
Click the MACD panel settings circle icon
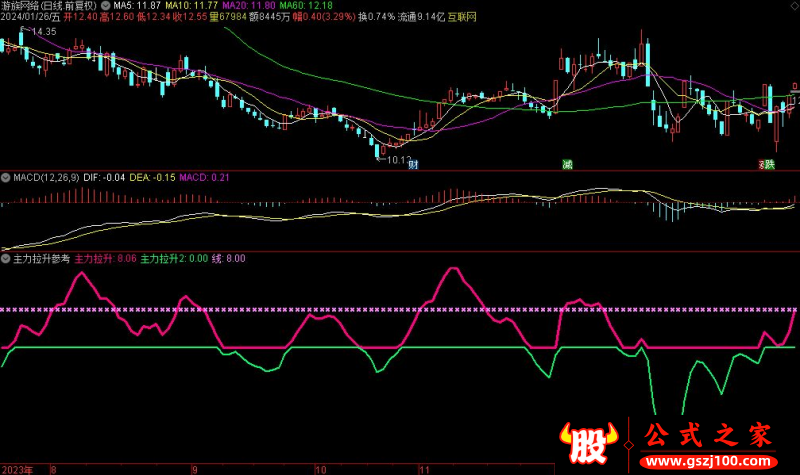(6, 177)
